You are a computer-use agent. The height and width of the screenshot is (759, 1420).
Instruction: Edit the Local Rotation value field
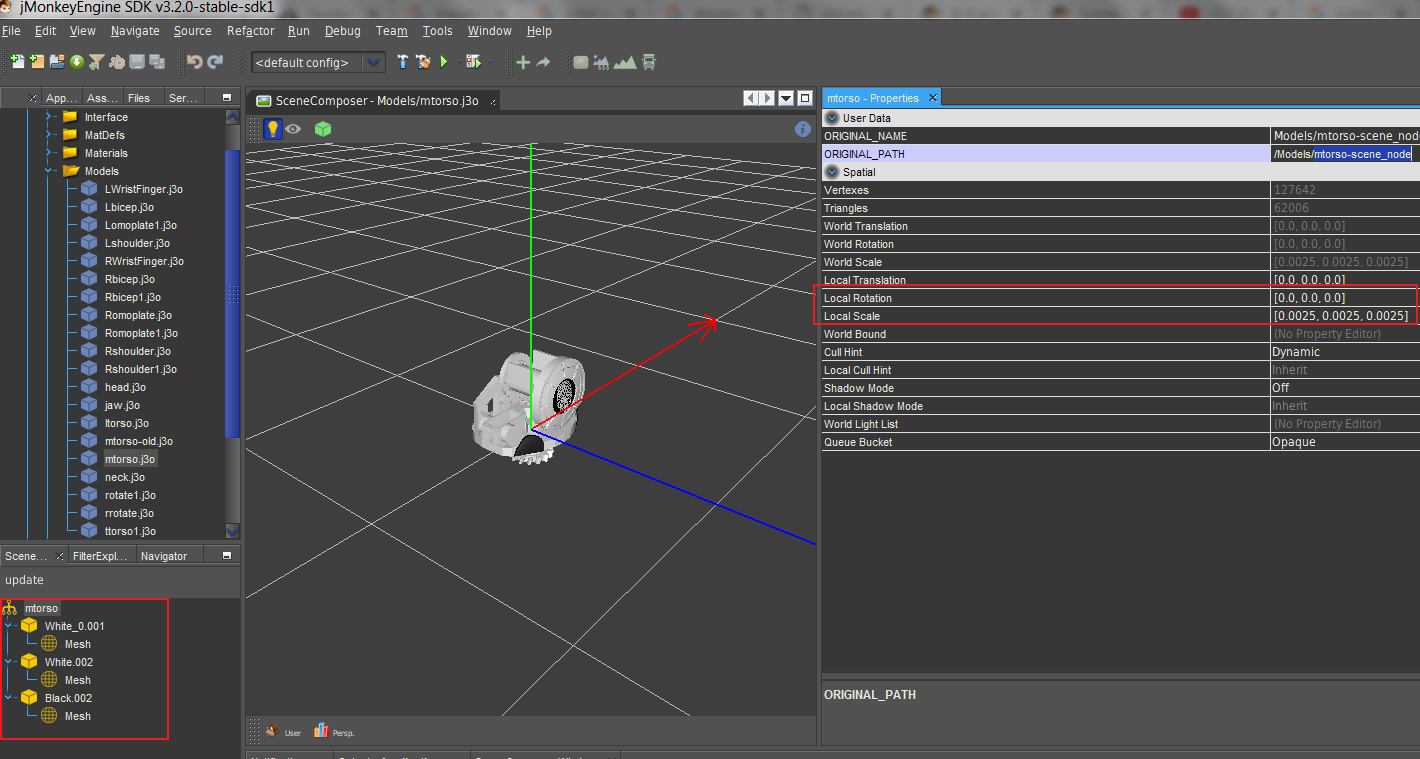coord(1344,298)
